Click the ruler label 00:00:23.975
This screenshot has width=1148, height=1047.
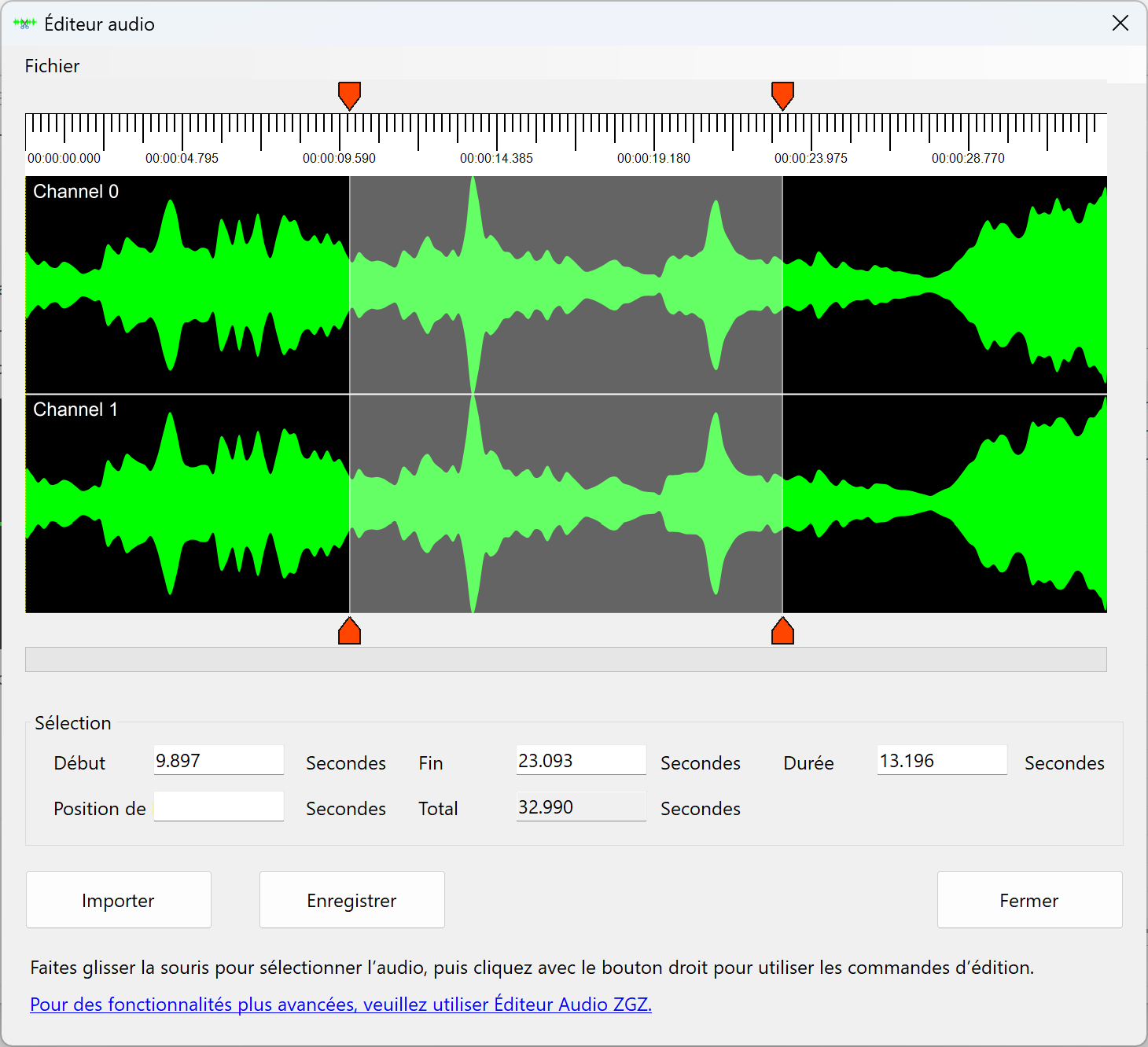[x=811, y=159]
